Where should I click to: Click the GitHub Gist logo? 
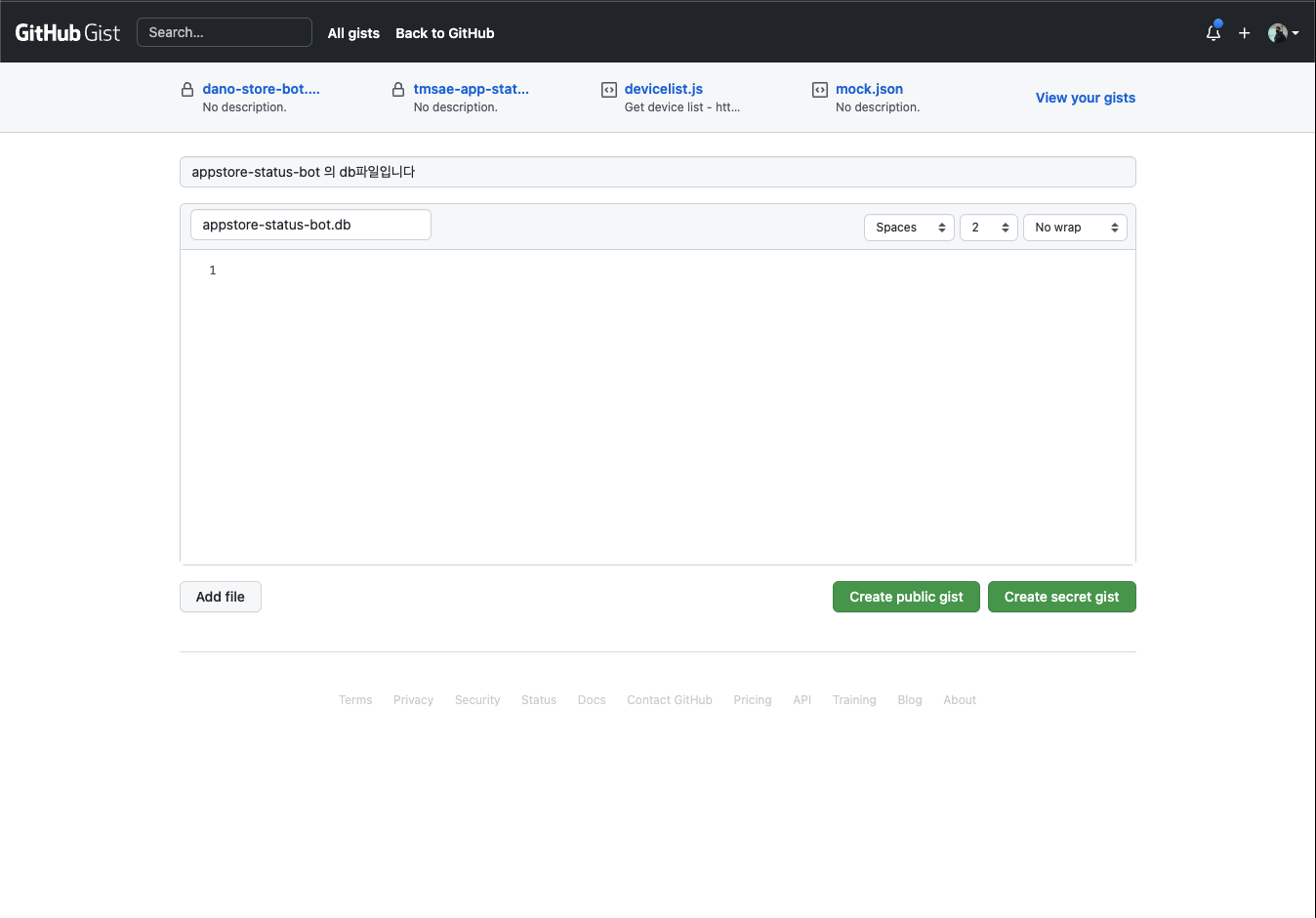67,32
